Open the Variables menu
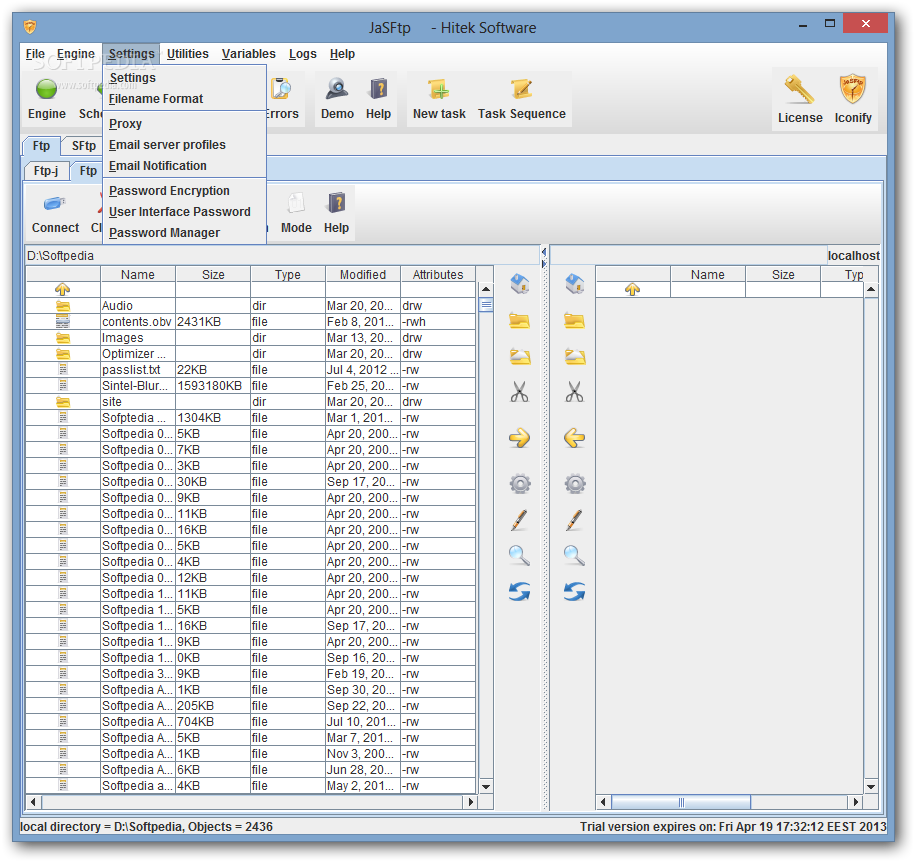The height and width of the screenshot is (862, 915). pyautogui.click(x=249, y=54)
